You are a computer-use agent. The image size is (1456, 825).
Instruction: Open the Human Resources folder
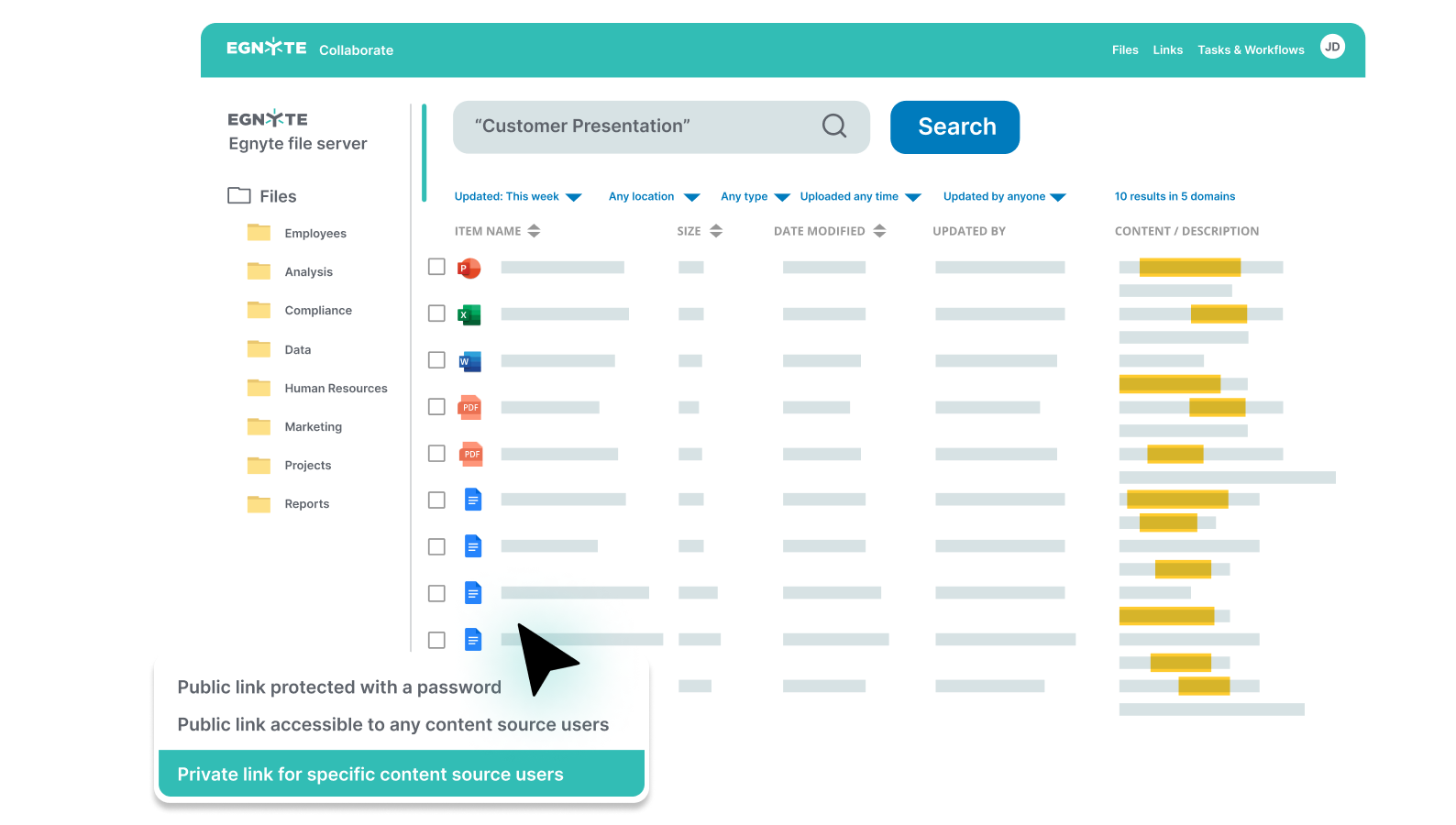click(x=336, y=389)
